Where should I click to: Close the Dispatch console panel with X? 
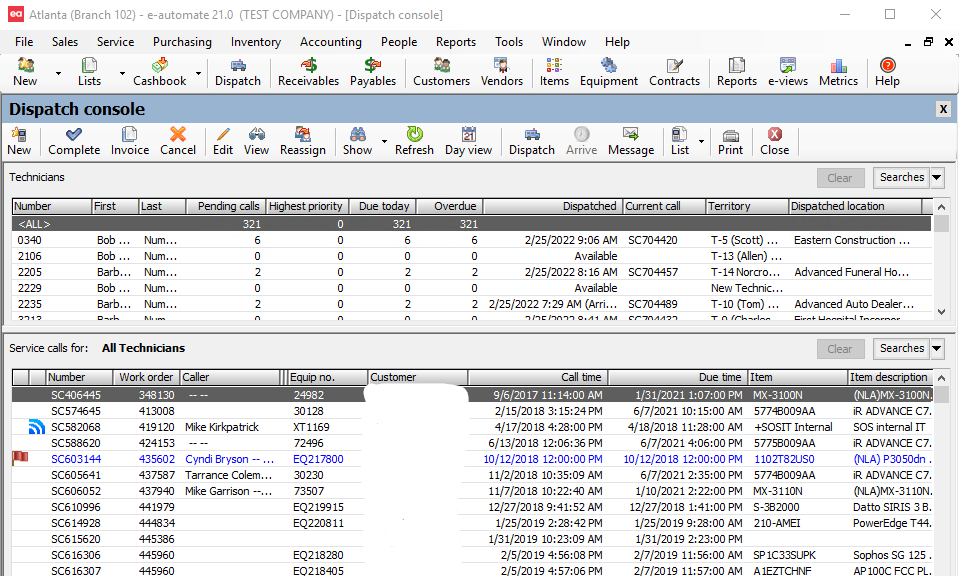(x=942, y=109)
